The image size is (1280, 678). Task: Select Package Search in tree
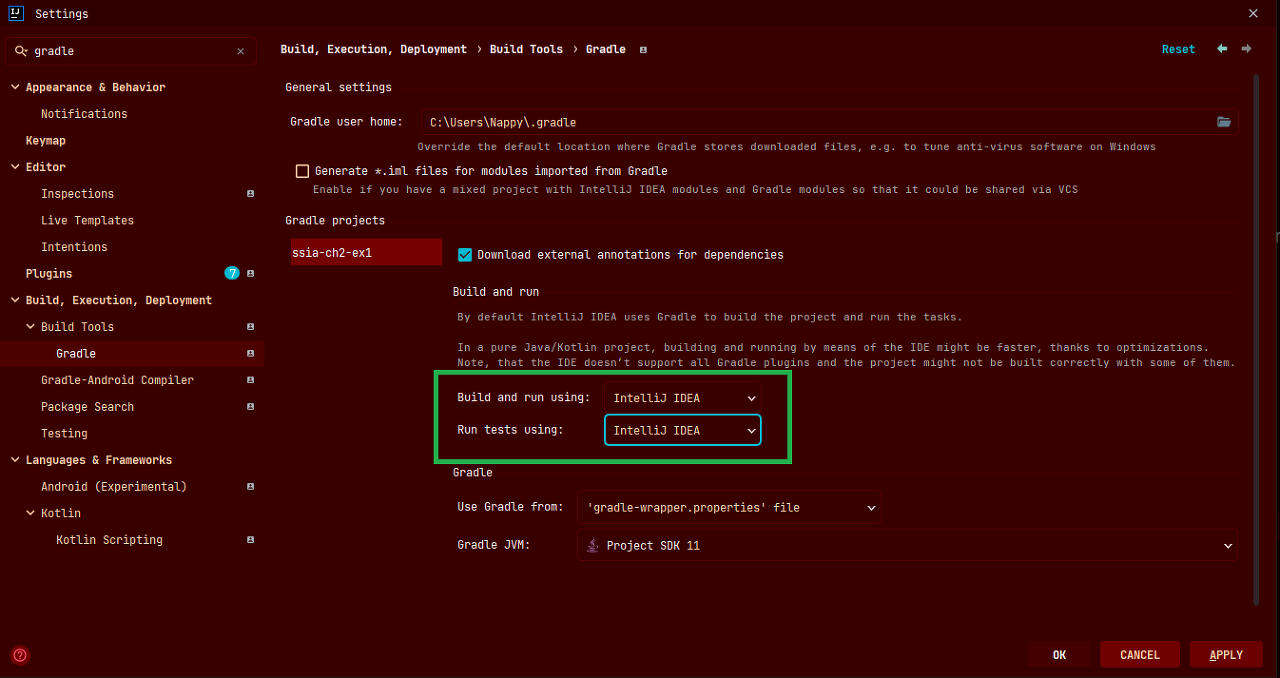tap(87, 407)
